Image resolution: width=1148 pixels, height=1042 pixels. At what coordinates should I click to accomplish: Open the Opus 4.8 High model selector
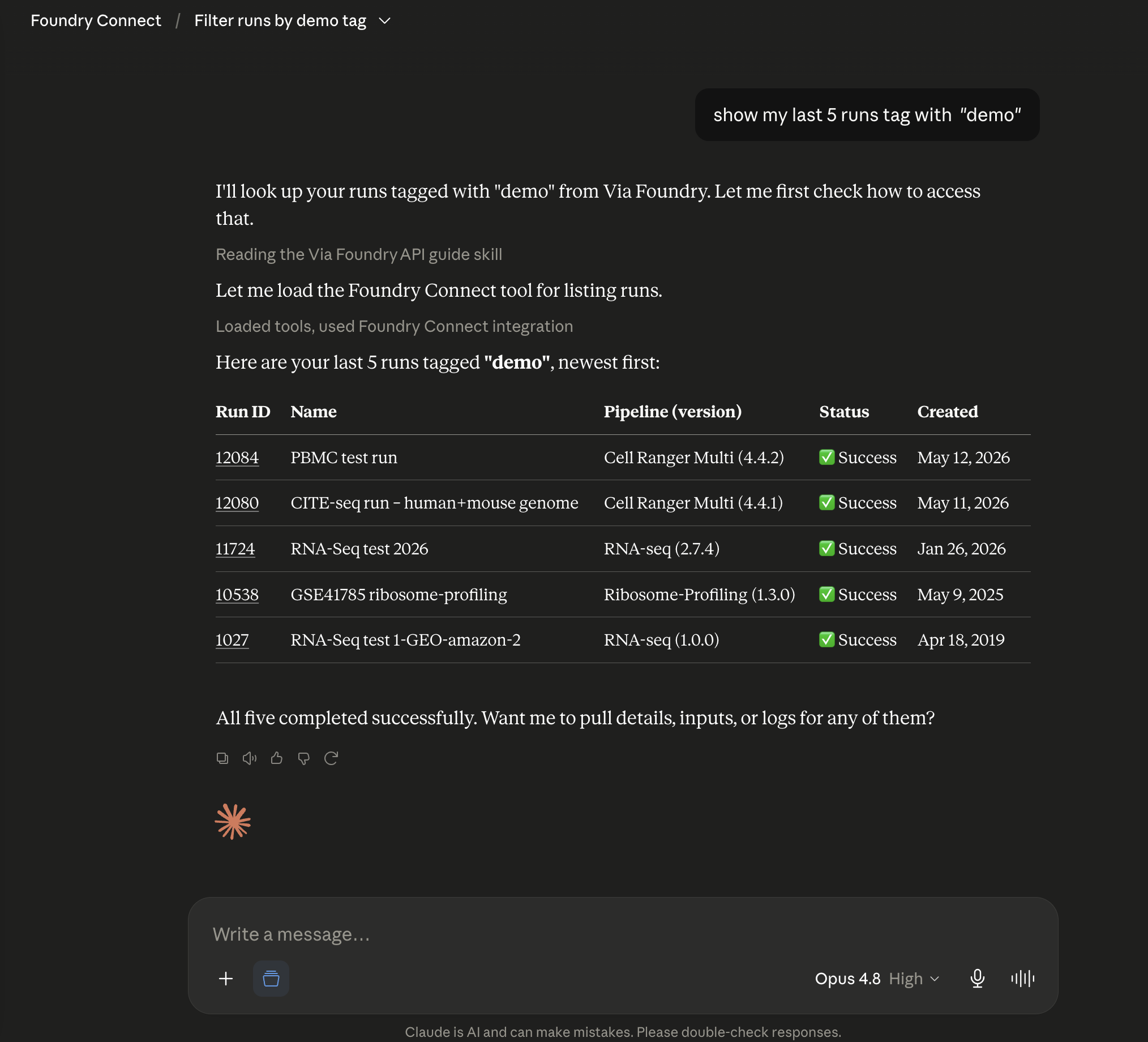[877, 978]
